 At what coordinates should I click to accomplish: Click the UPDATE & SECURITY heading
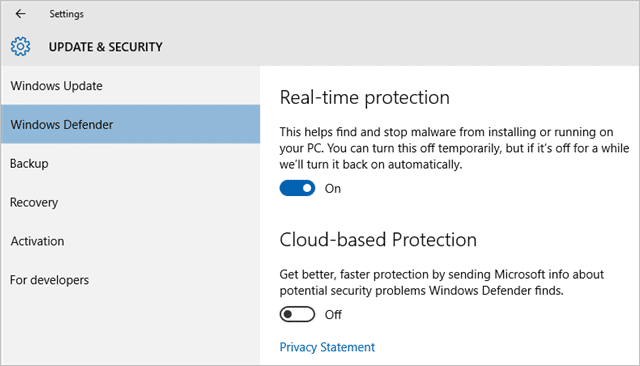click(x=105, y=47)
